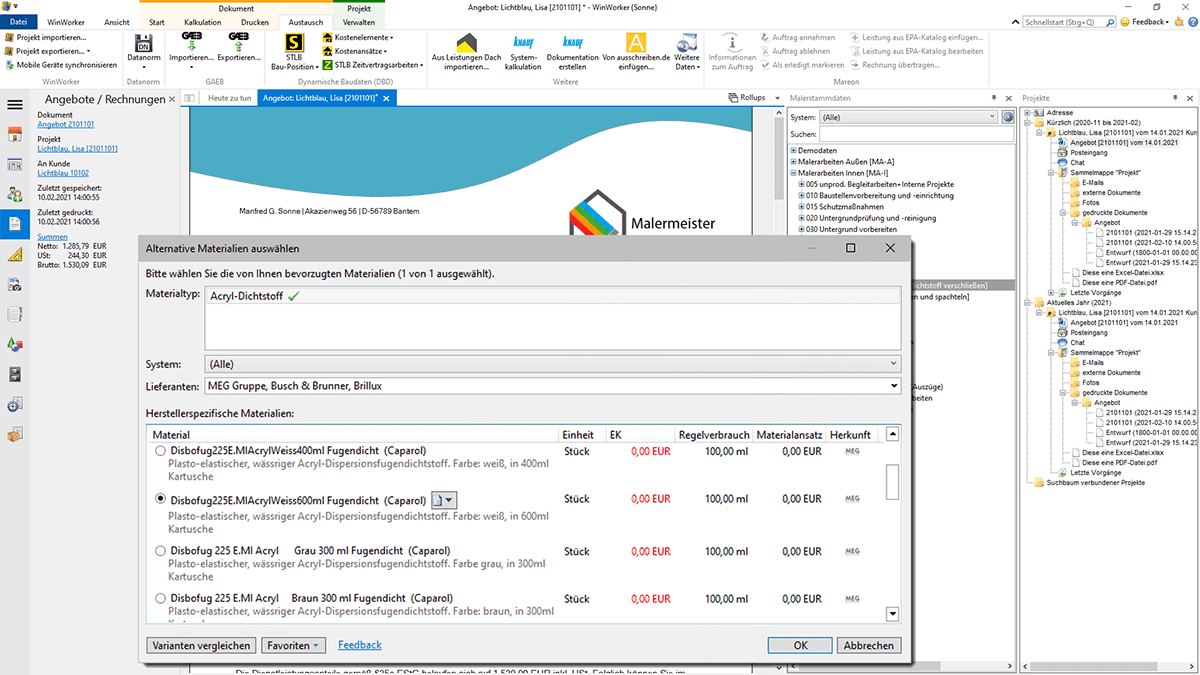Screen dimensions: 1200x675
Task: Click Von ausschreiben.de einfügen icon
Action: pos(635,43)
